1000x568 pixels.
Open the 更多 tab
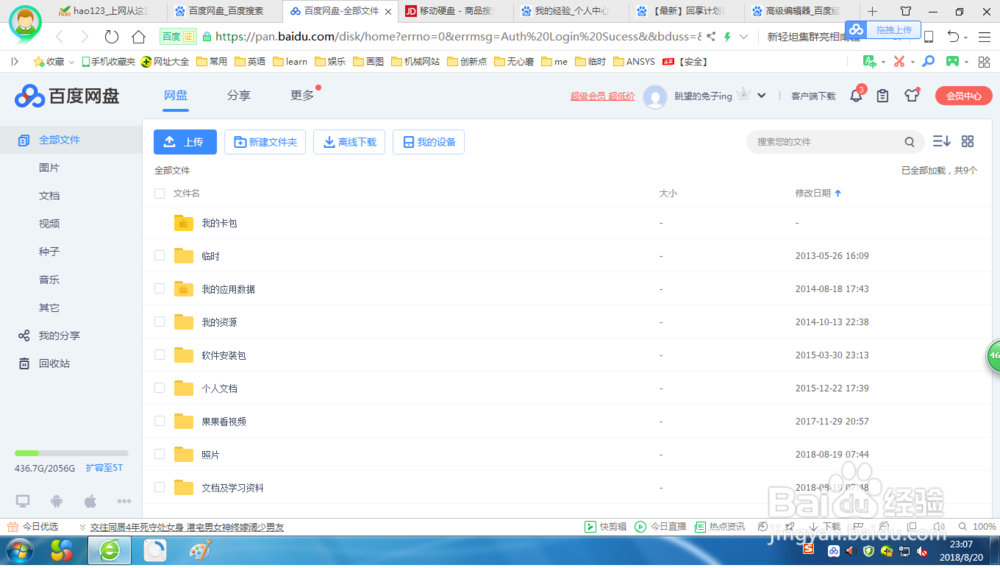pos(302,96)
